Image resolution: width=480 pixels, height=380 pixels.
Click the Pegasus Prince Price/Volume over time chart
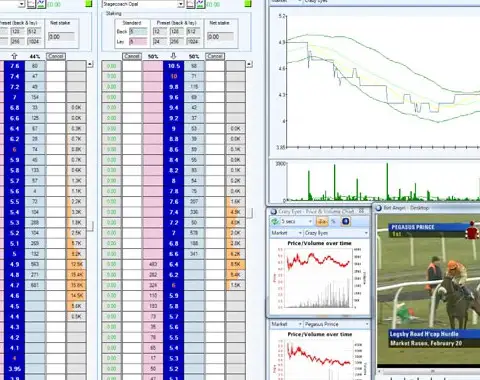(319, 355)
